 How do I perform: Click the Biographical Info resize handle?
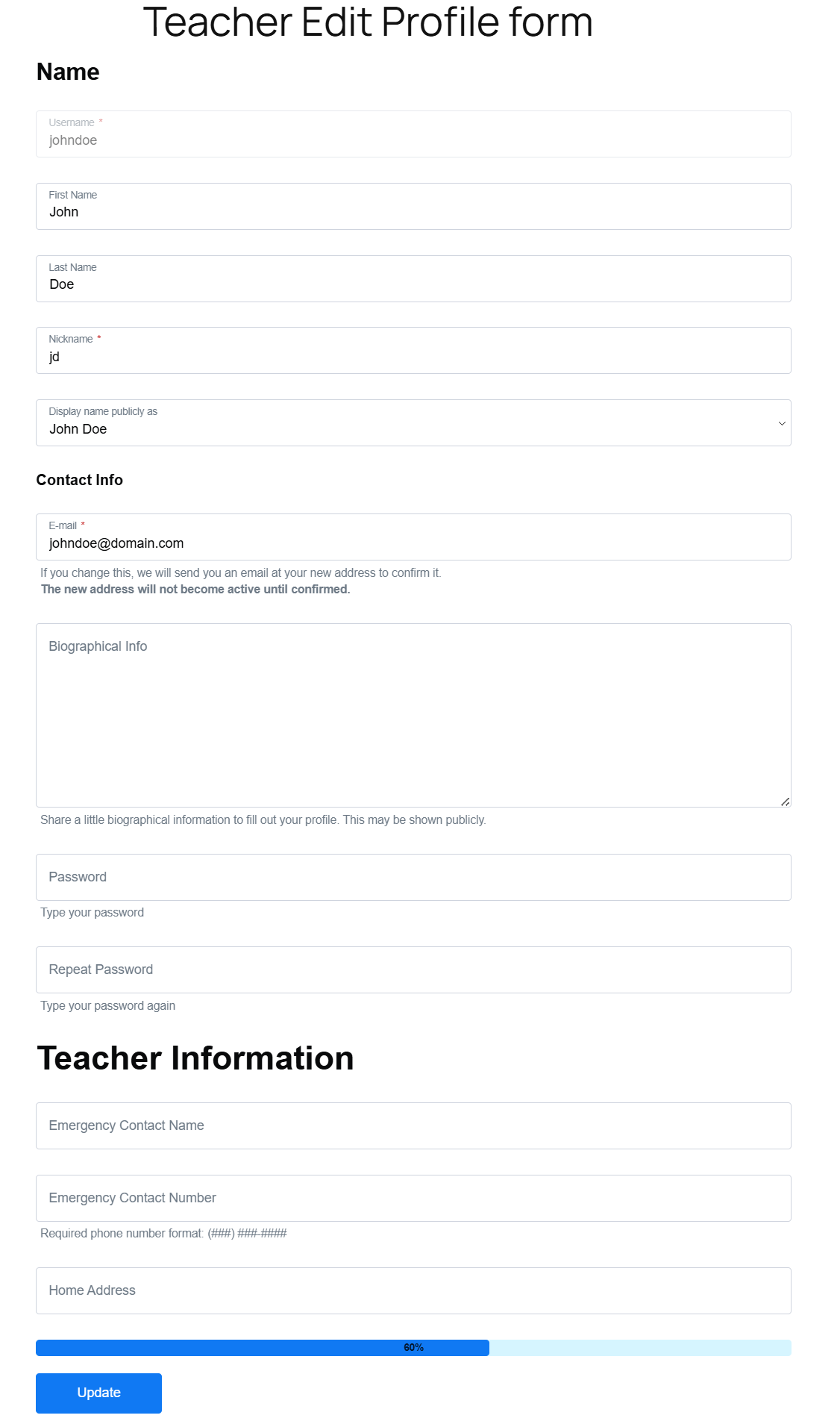pyautogui.click(x=785, y=802)
